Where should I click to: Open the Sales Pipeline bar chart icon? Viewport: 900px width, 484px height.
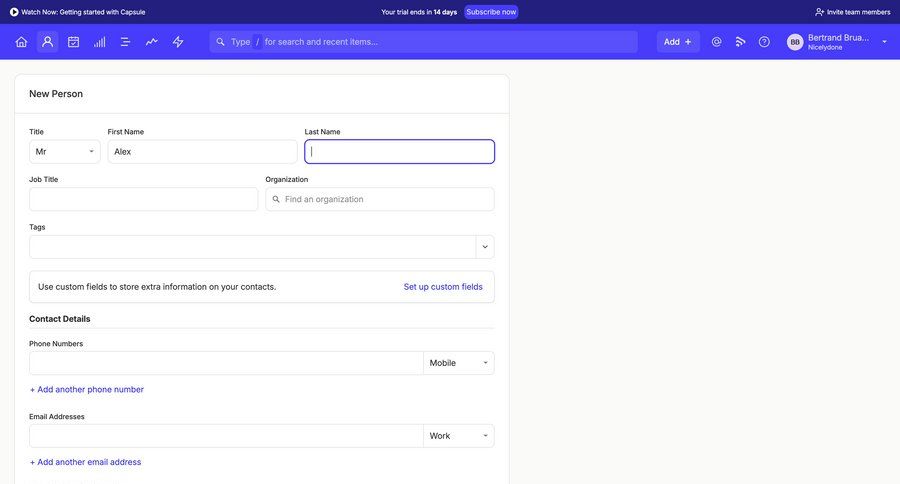pos(100,42)
